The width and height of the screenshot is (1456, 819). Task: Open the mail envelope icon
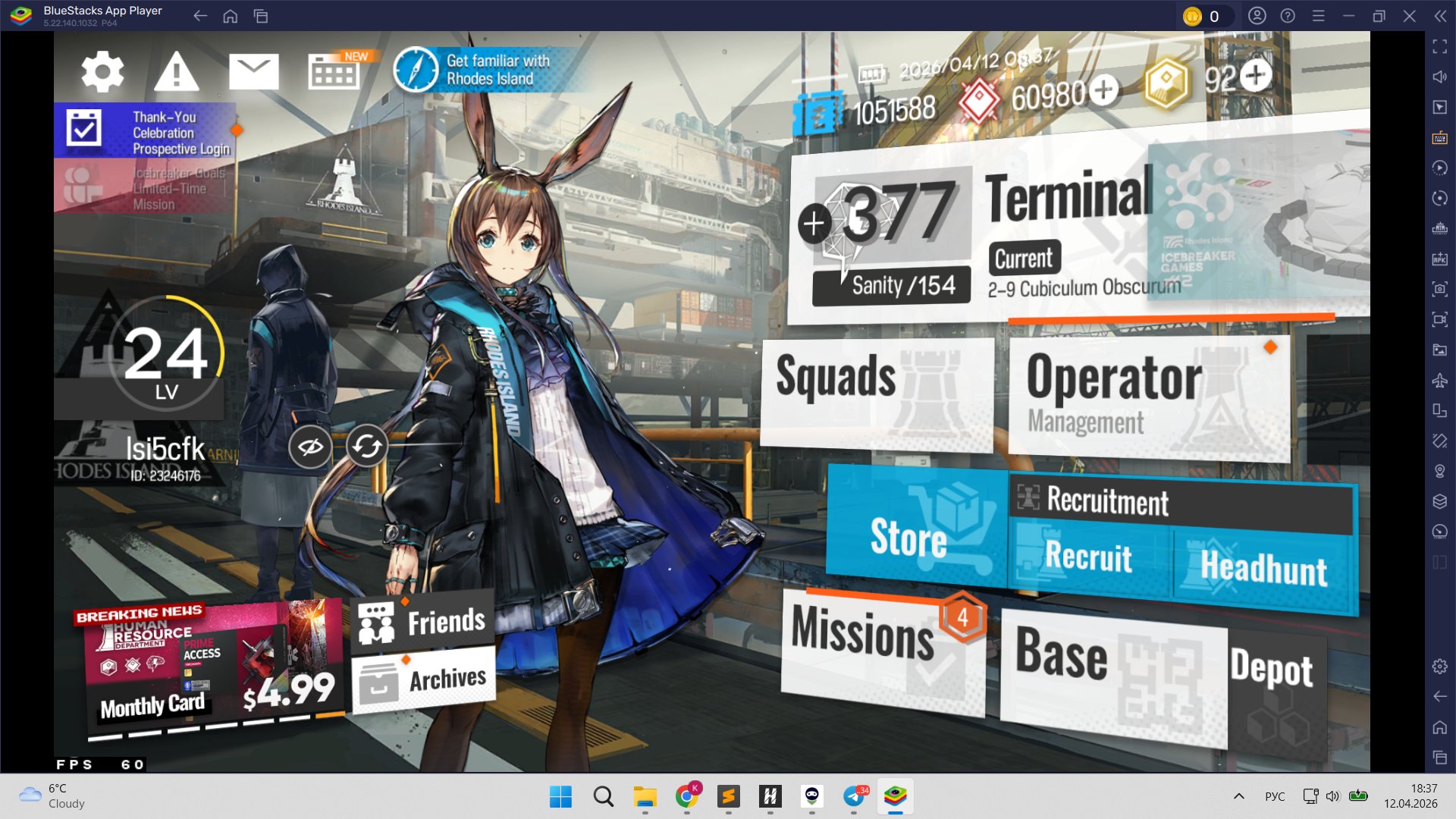pos(253,72)
